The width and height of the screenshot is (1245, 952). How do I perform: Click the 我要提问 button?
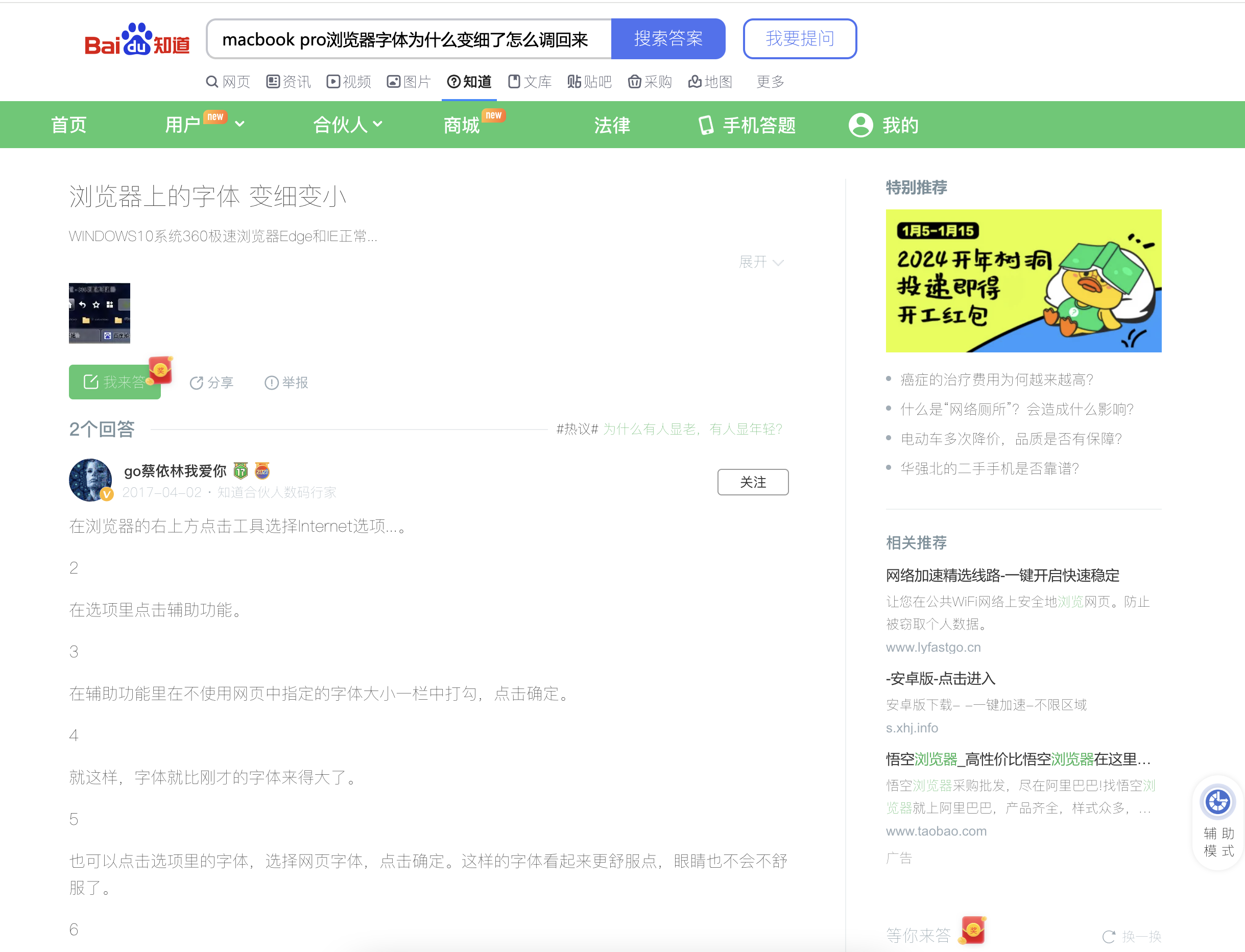[799, 38]
